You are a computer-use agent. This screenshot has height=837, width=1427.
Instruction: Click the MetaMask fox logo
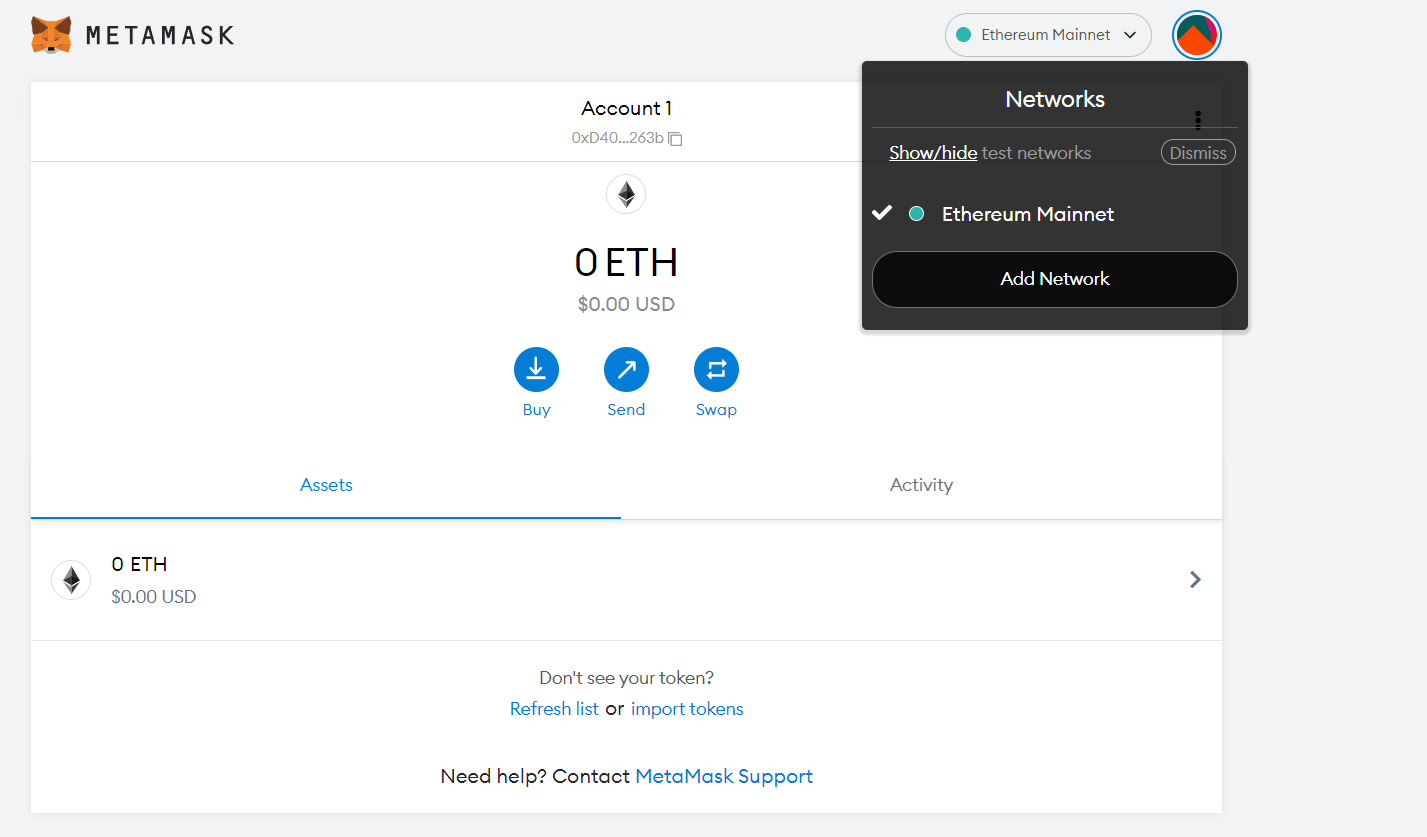click(51, 35)
